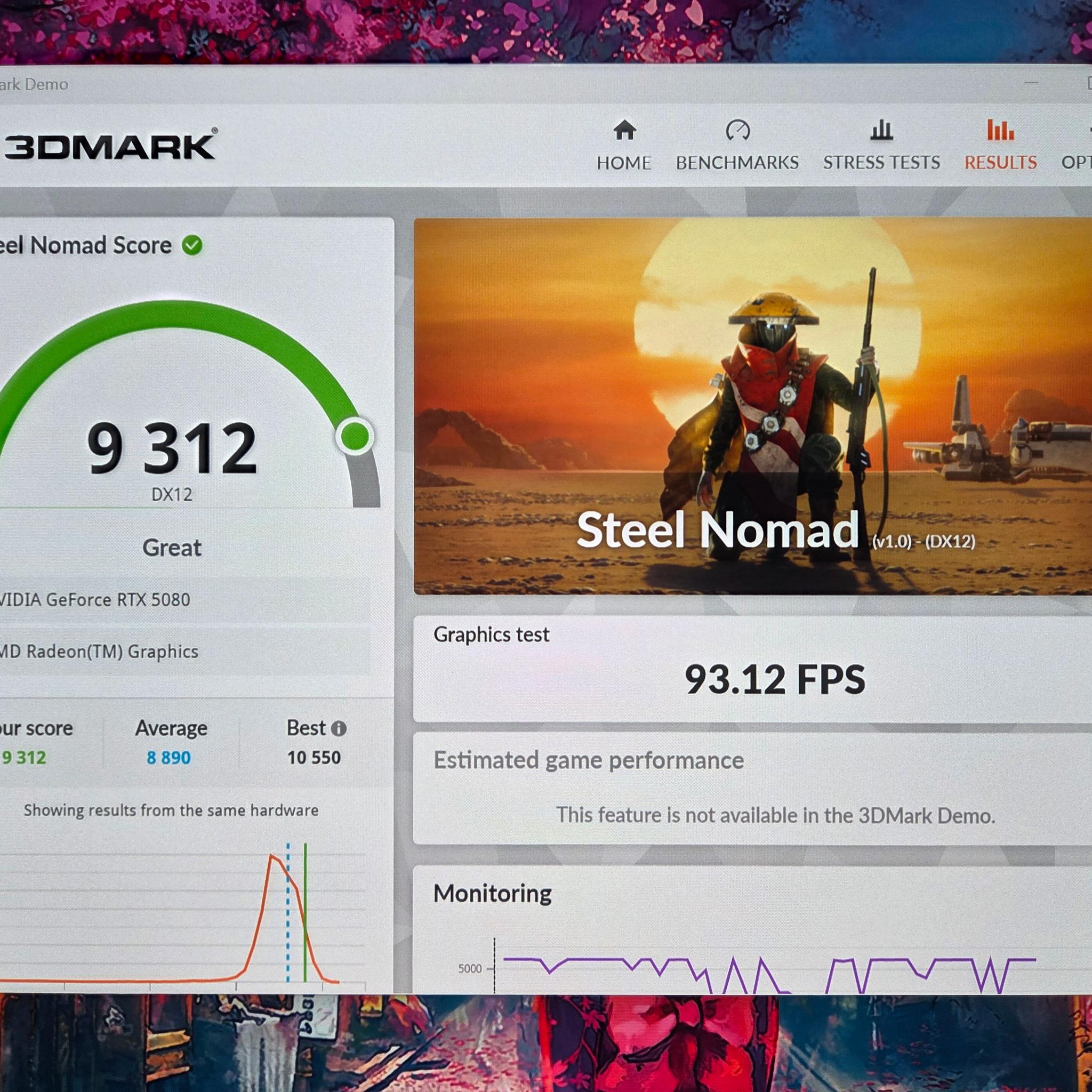
Task: Click the Radeon(TM) Graphics row
Action: click(185, 651)
